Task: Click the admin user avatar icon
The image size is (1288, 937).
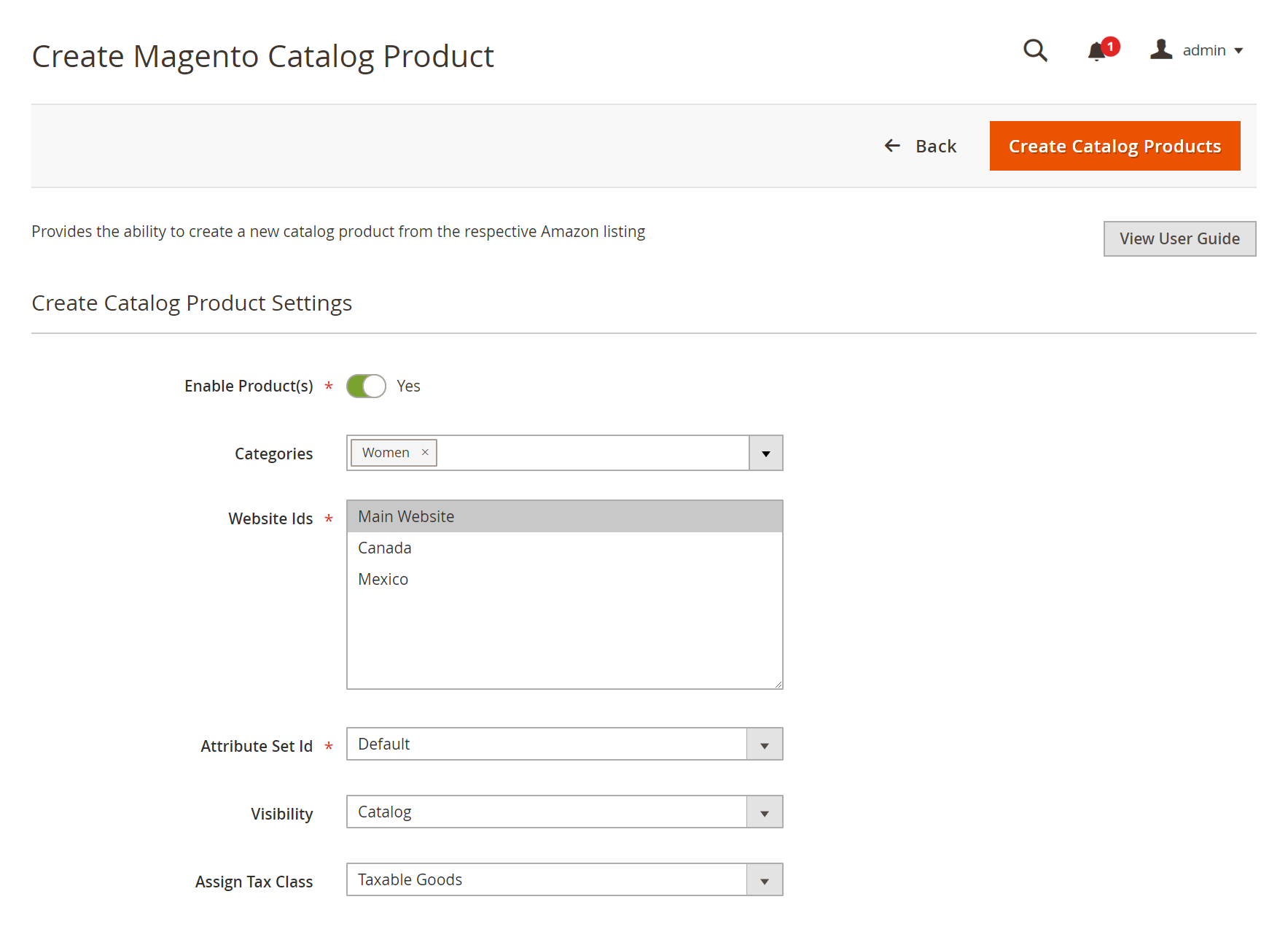Action: [x=1161, y=50]
